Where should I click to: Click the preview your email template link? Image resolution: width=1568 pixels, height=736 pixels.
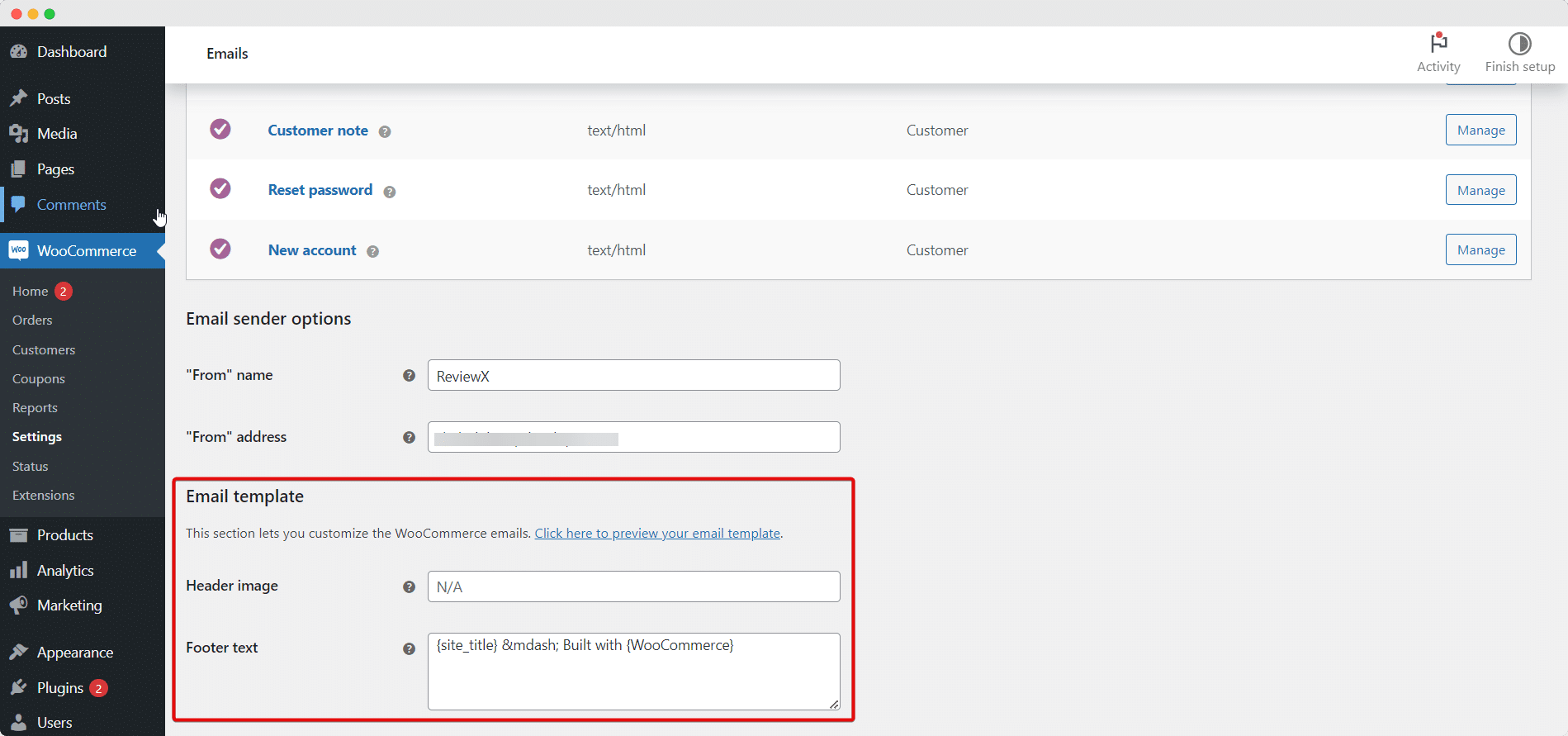coord(657,533)
